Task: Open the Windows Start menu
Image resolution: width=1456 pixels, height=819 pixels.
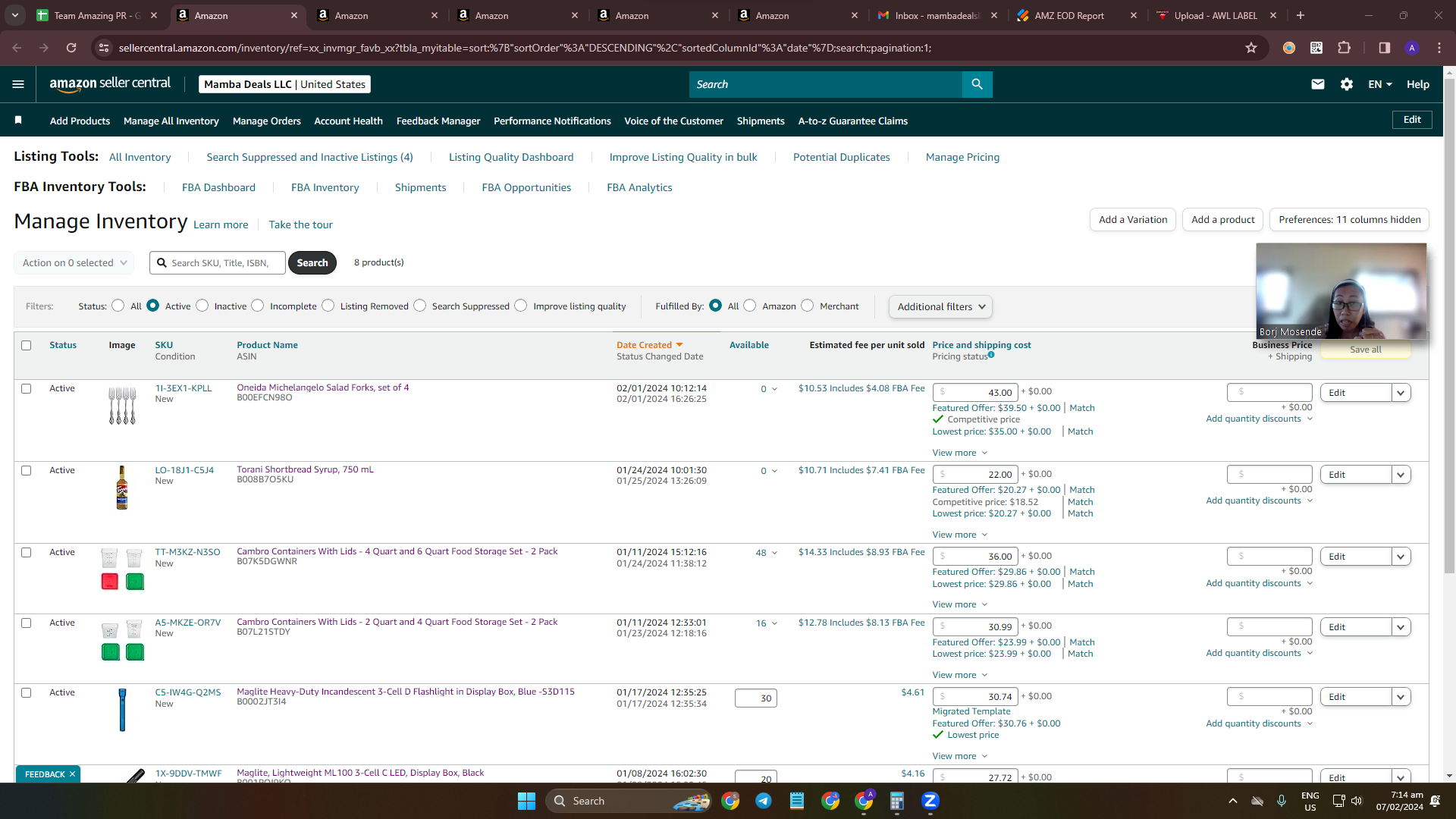Action: pyautogui.click(x=526, y=801)
